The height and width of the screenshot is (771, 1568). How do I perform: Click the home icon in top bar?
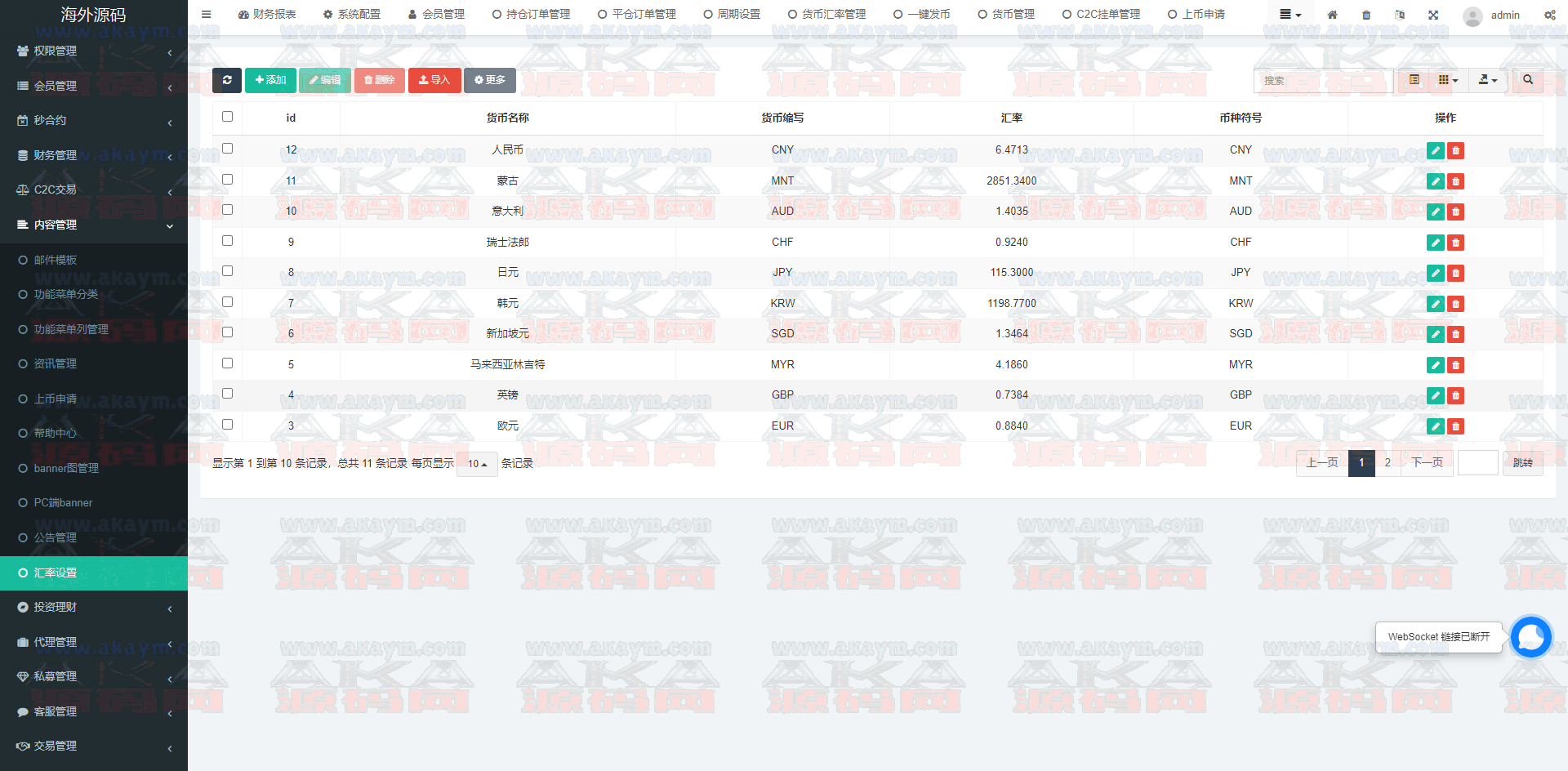point(1332,15)
